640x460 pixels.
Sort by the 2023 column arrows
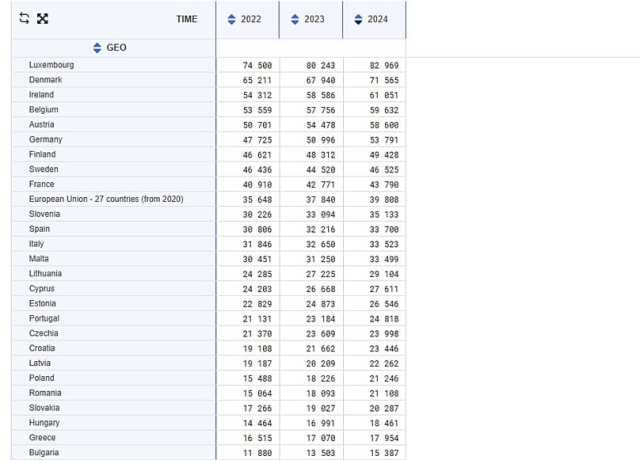(295, 20)
